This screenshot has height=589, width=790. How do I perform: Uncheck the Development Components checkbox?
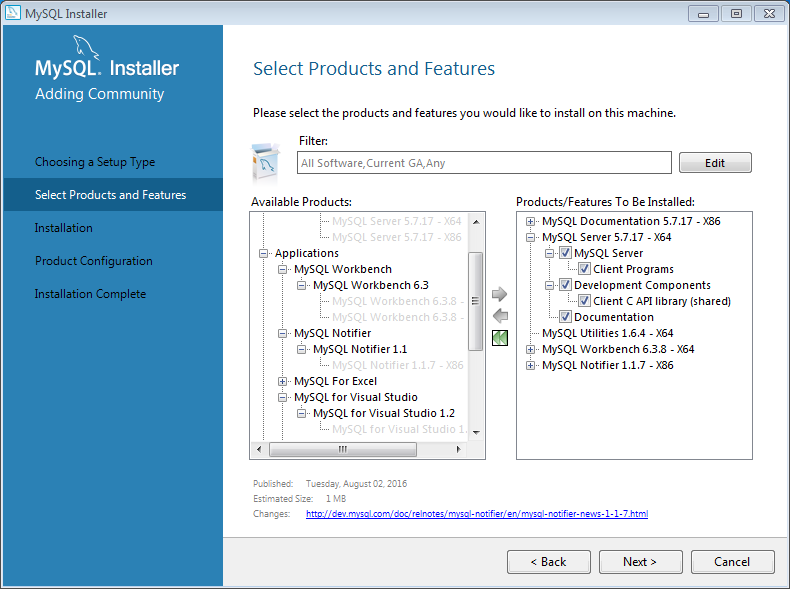(565, 285)
